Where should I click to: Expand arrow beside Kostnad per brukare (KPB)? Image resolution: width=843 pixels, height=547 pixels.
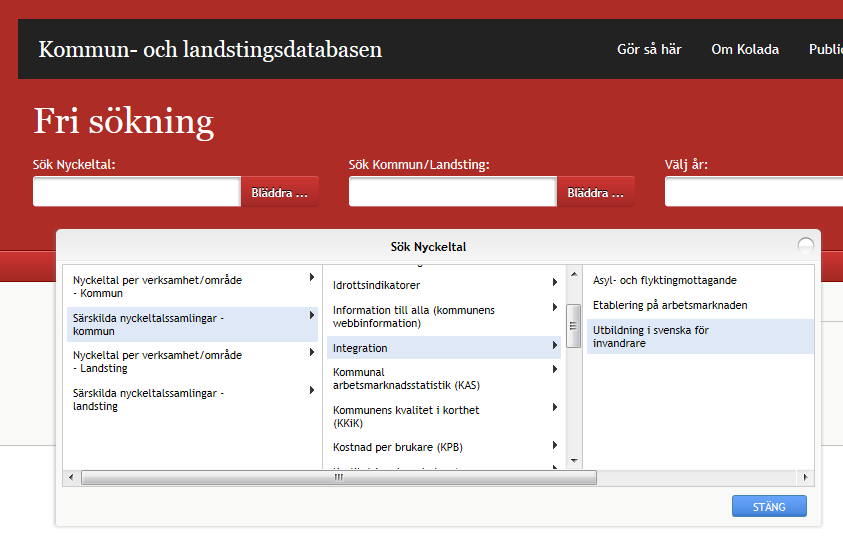coord(555,445)
